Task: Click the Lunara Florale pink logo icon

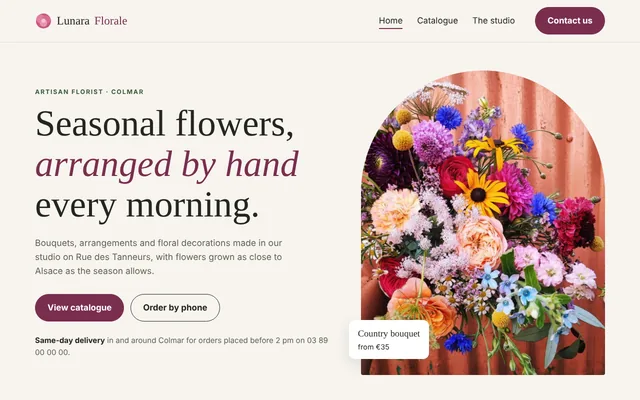Action: pyautogui.click(x=43, y=21)
